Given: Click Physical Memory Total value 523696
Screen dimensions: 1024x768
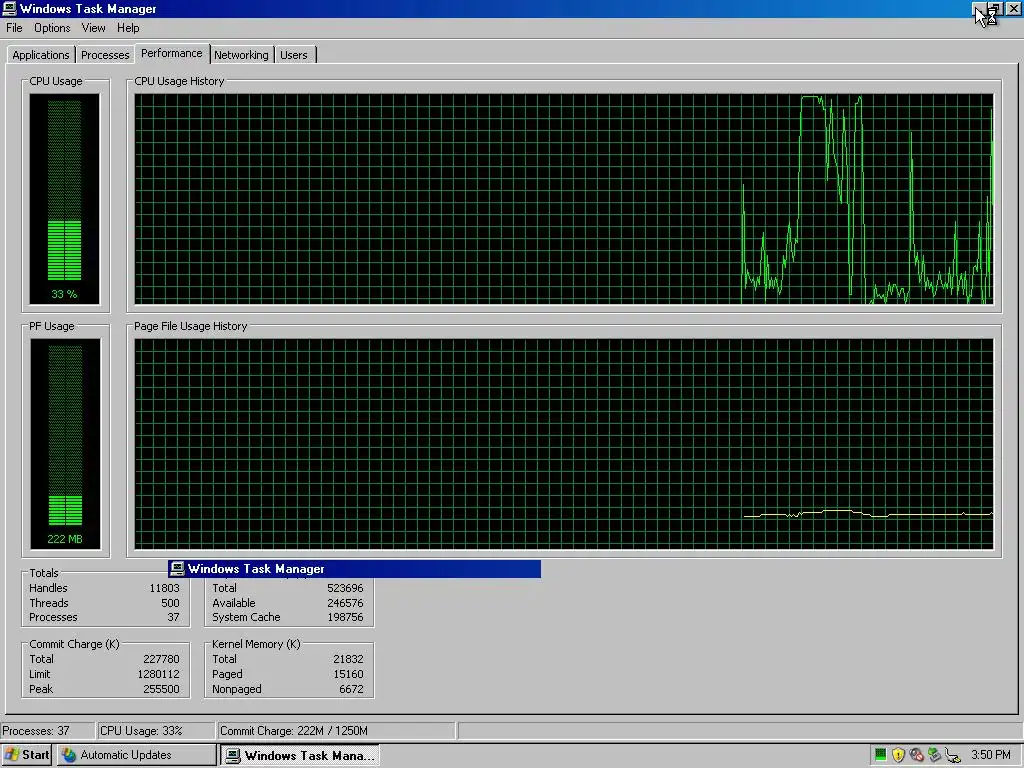Looking at the screenshot, I should 345,588.
